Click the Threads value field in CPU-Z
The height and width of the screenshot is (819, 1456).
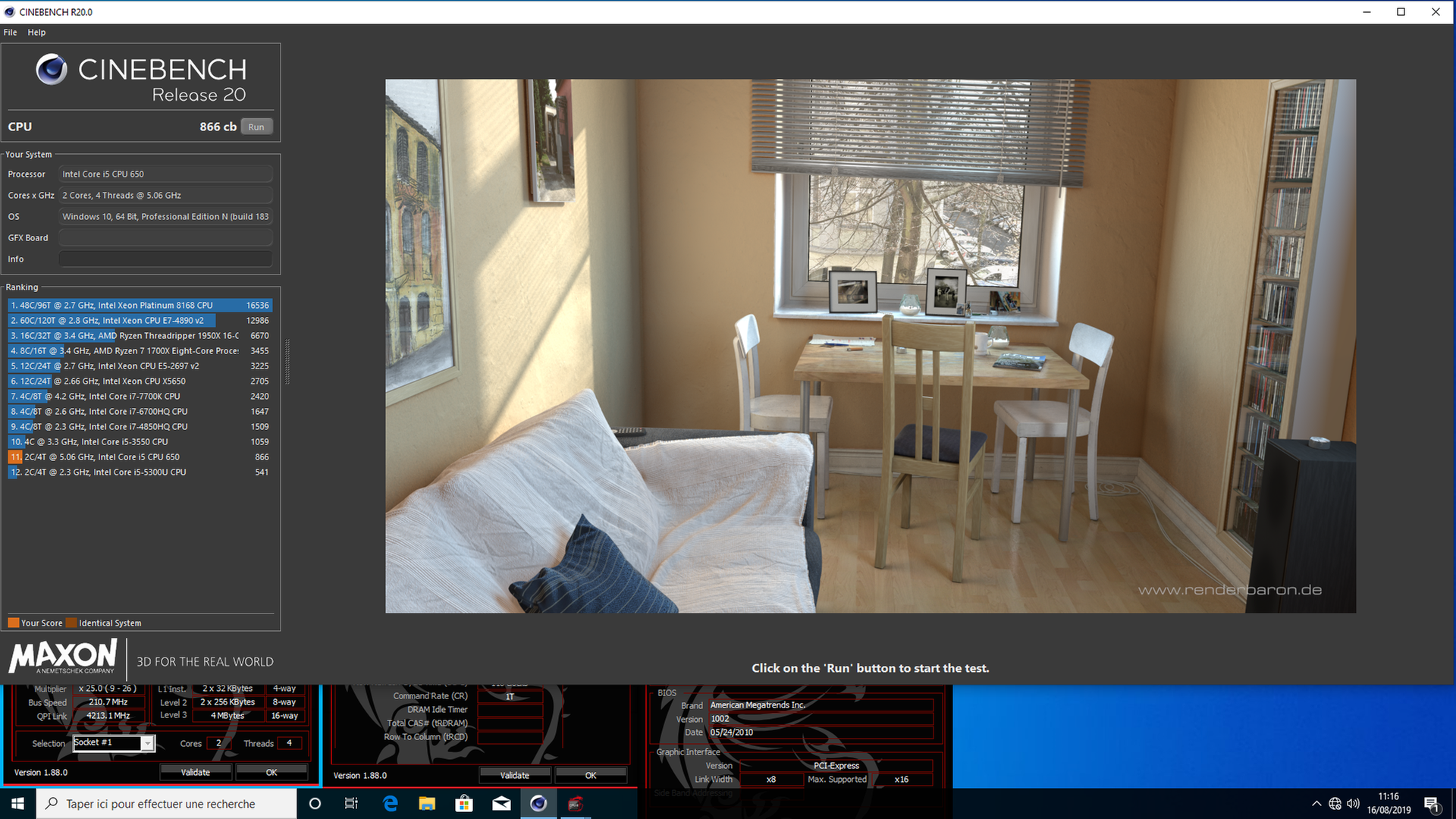pos(289,744)
